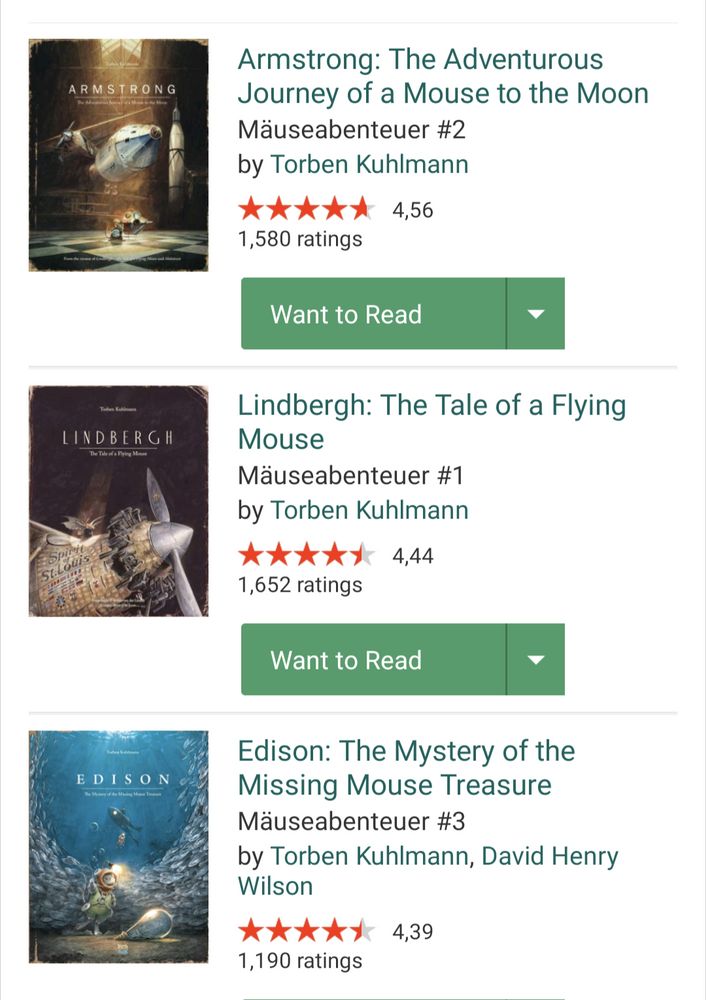This screenshot has height=1000, width=706.
Task: Expand shelf dropdown arrow for Armstrong
Action: [x=536, y=314]
